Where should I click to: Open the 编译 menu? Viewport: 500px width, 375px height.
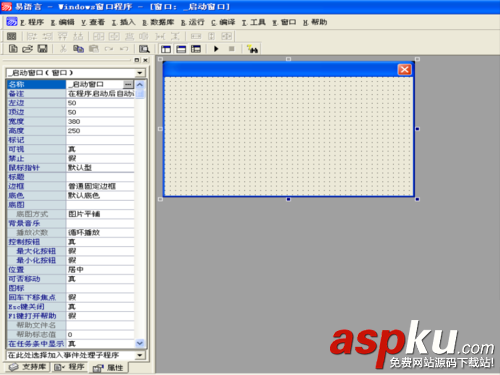point(223,22)
